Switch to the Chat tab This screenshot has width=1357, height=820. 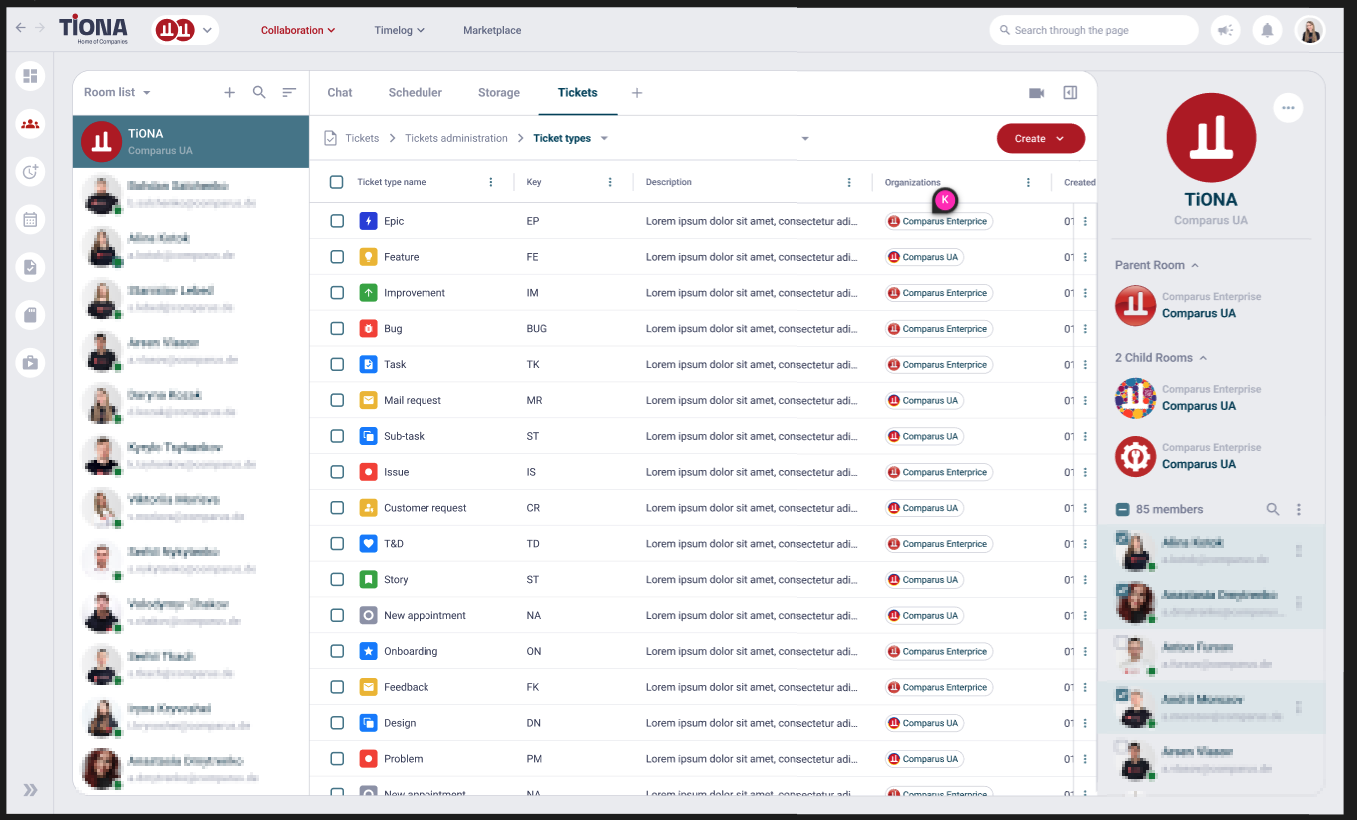[x=340, y=92]
